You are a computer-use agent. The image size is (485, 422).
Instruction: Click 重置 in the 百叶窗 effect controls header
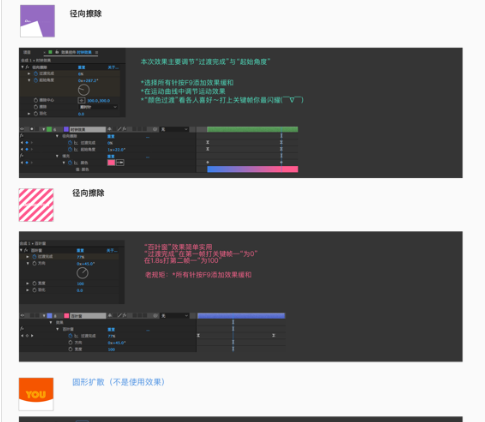tap(80, 251)
